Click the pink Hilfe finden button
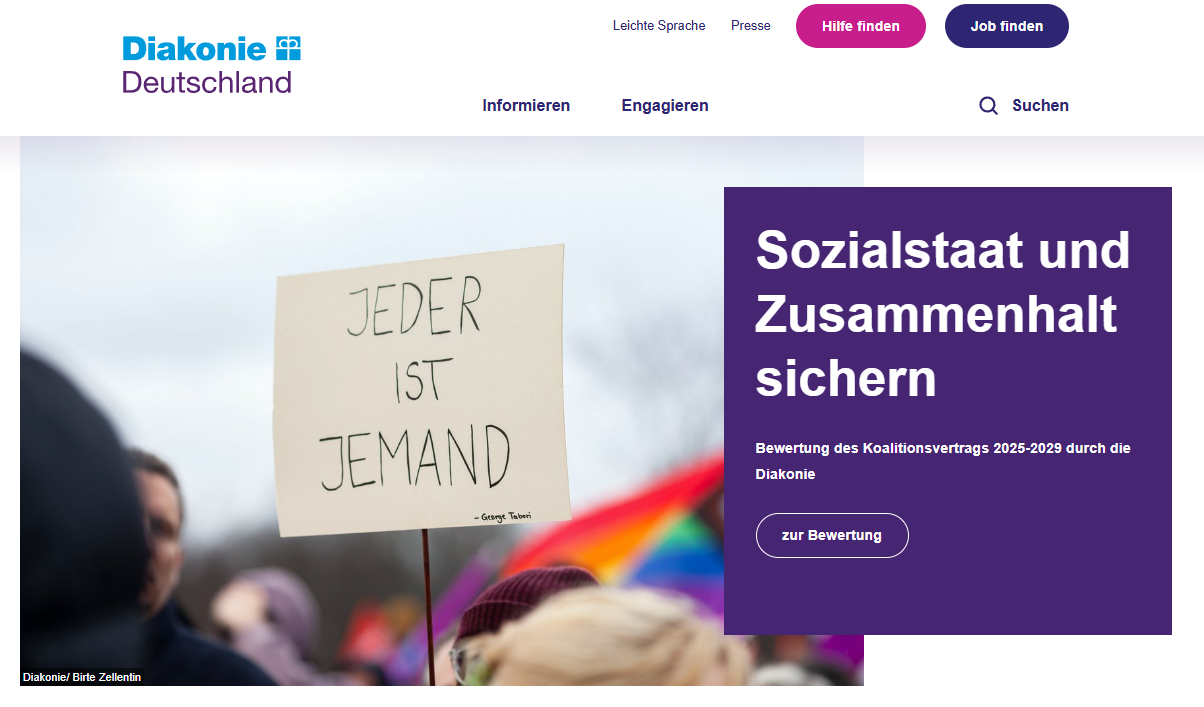The height and width of the screenshot is (707, 1204). click(x=861, y=26)
